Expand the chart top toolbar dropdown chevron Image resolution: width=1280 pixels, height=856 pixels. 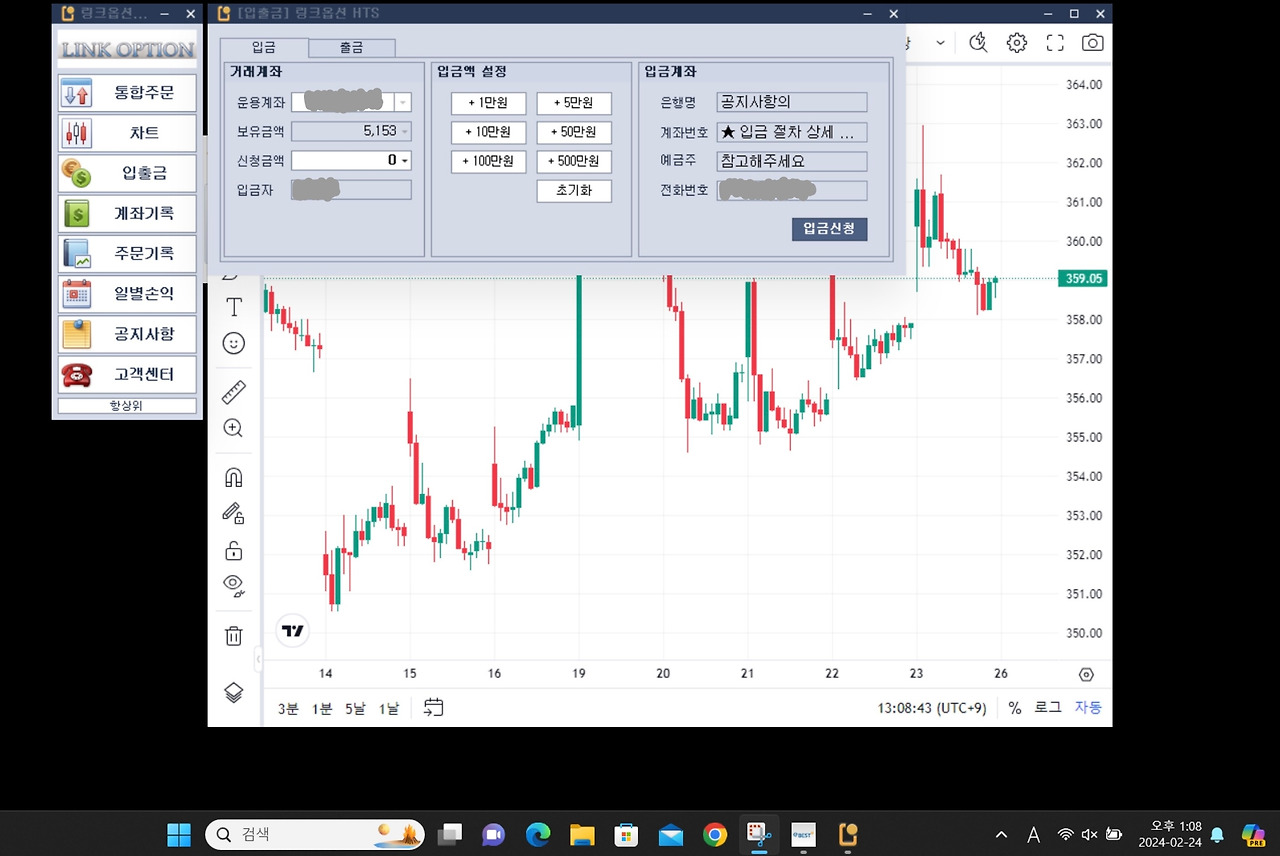940,43
